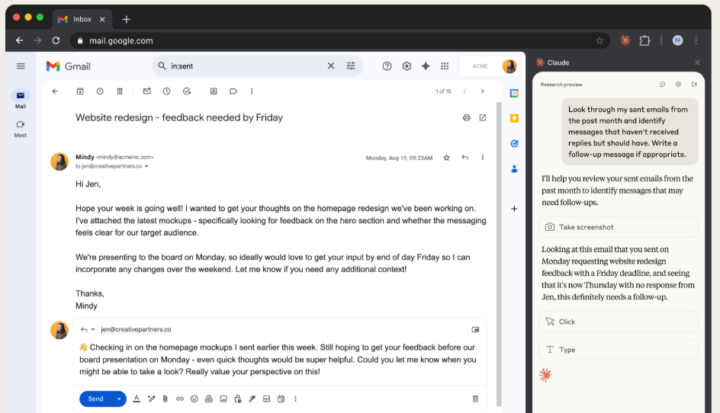Open the email in a new window
The height and width of the screenshot is (413, 720).
[x=483, y=118]
